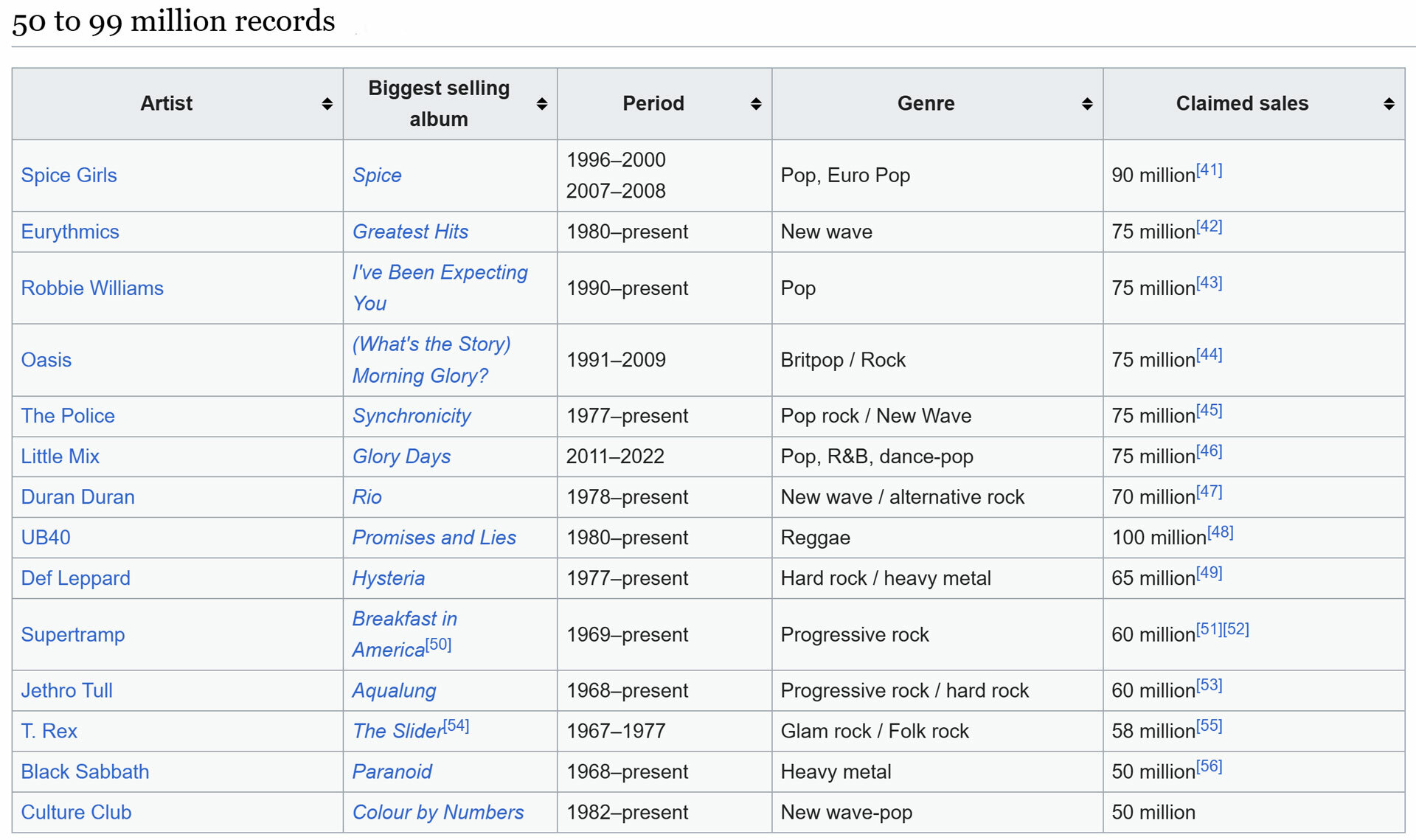Select the 'New wave-pop' genre cell
The image size is (1416, 840).
coord(937,813)
